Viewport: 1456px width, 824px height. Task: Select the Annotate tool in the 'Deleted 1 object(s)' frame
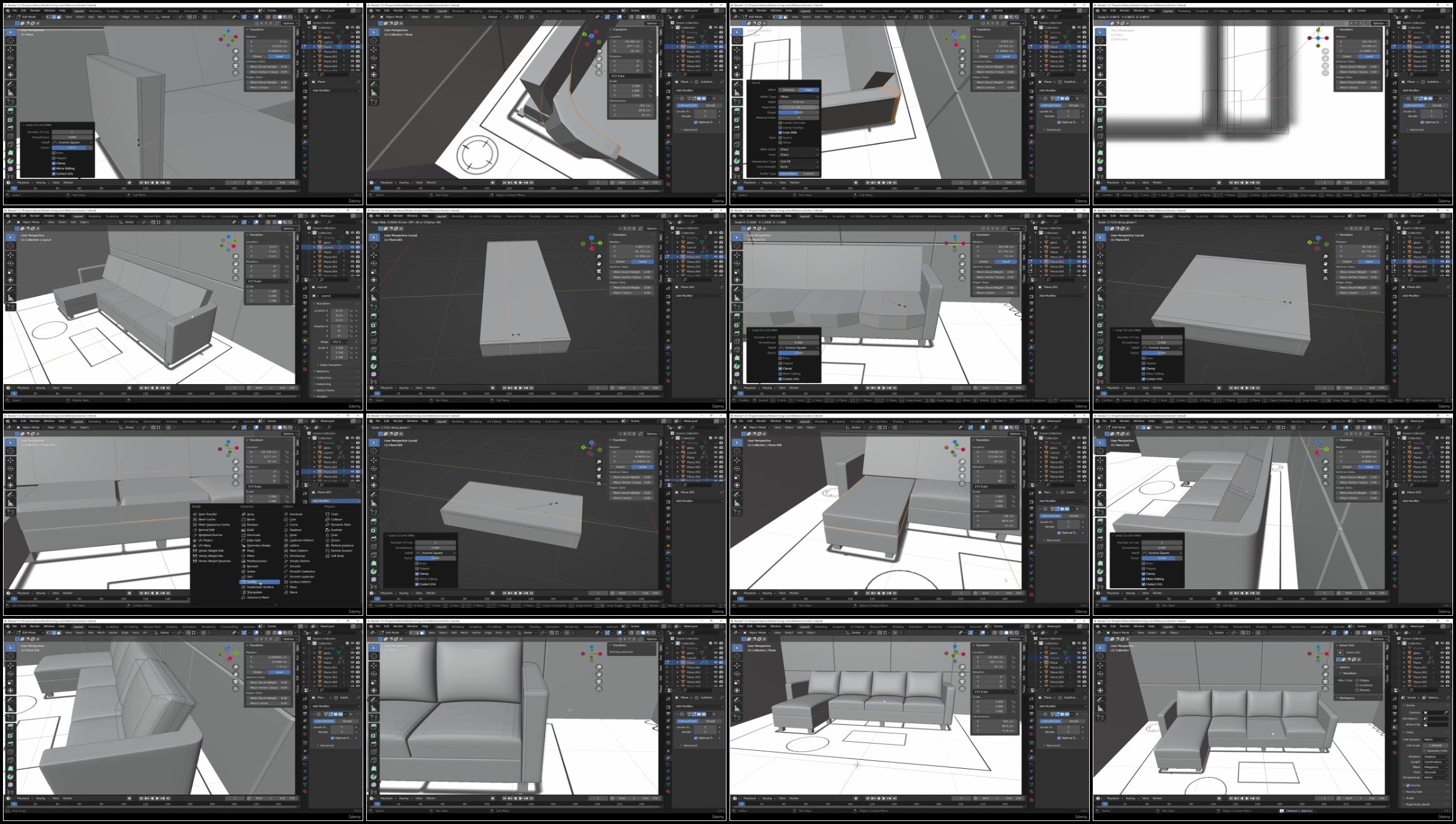1100,700
